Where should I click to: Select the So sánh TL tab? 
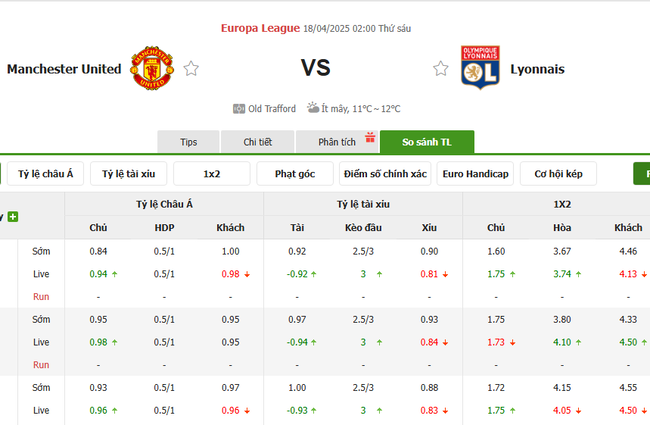(427, 142)
